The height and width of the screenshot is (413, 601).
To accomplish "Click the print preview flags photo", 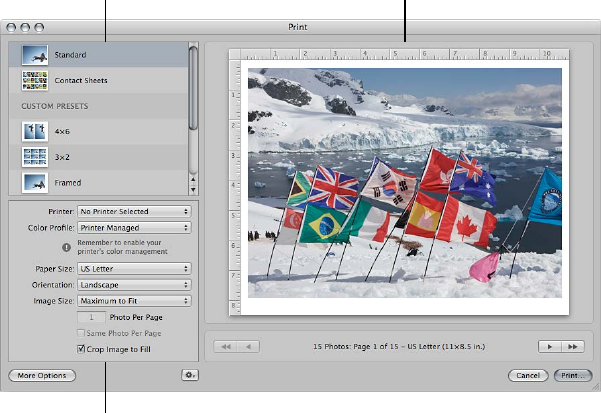I will click(405, 183).
